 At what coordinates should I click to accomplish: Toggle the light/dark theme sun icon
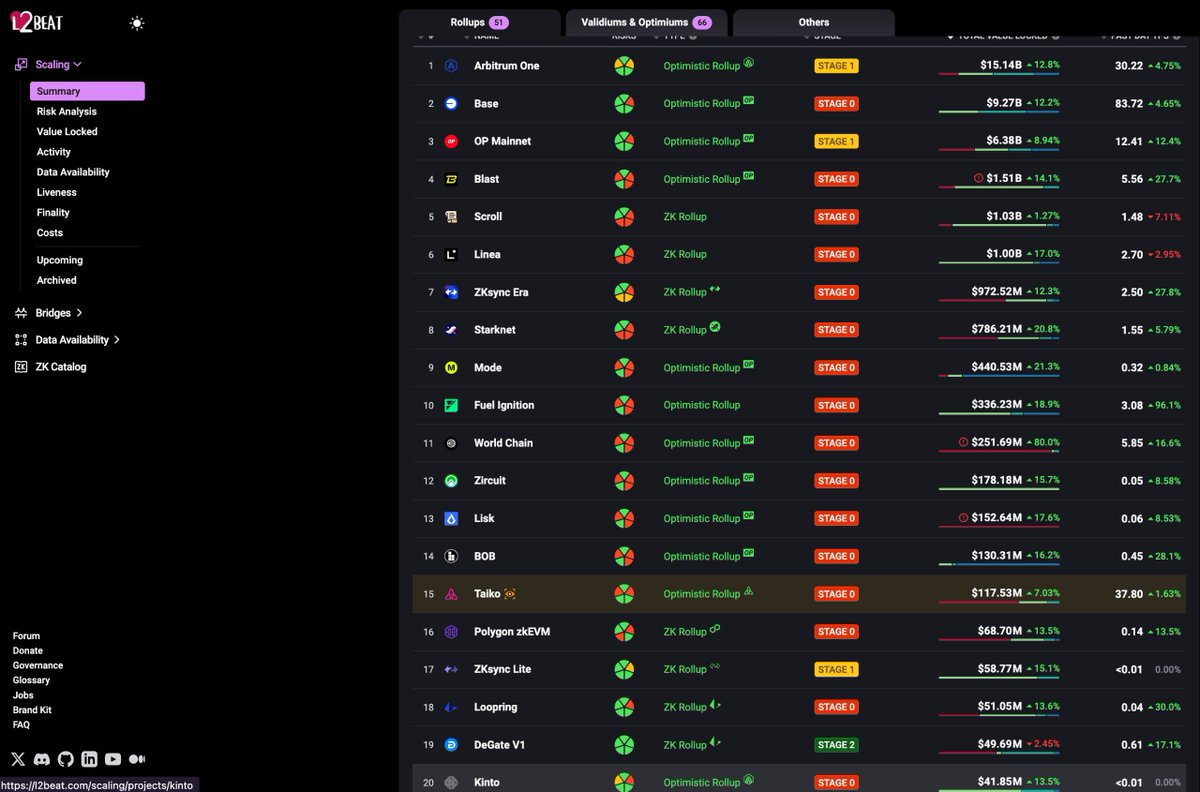(x=137, y=23)
